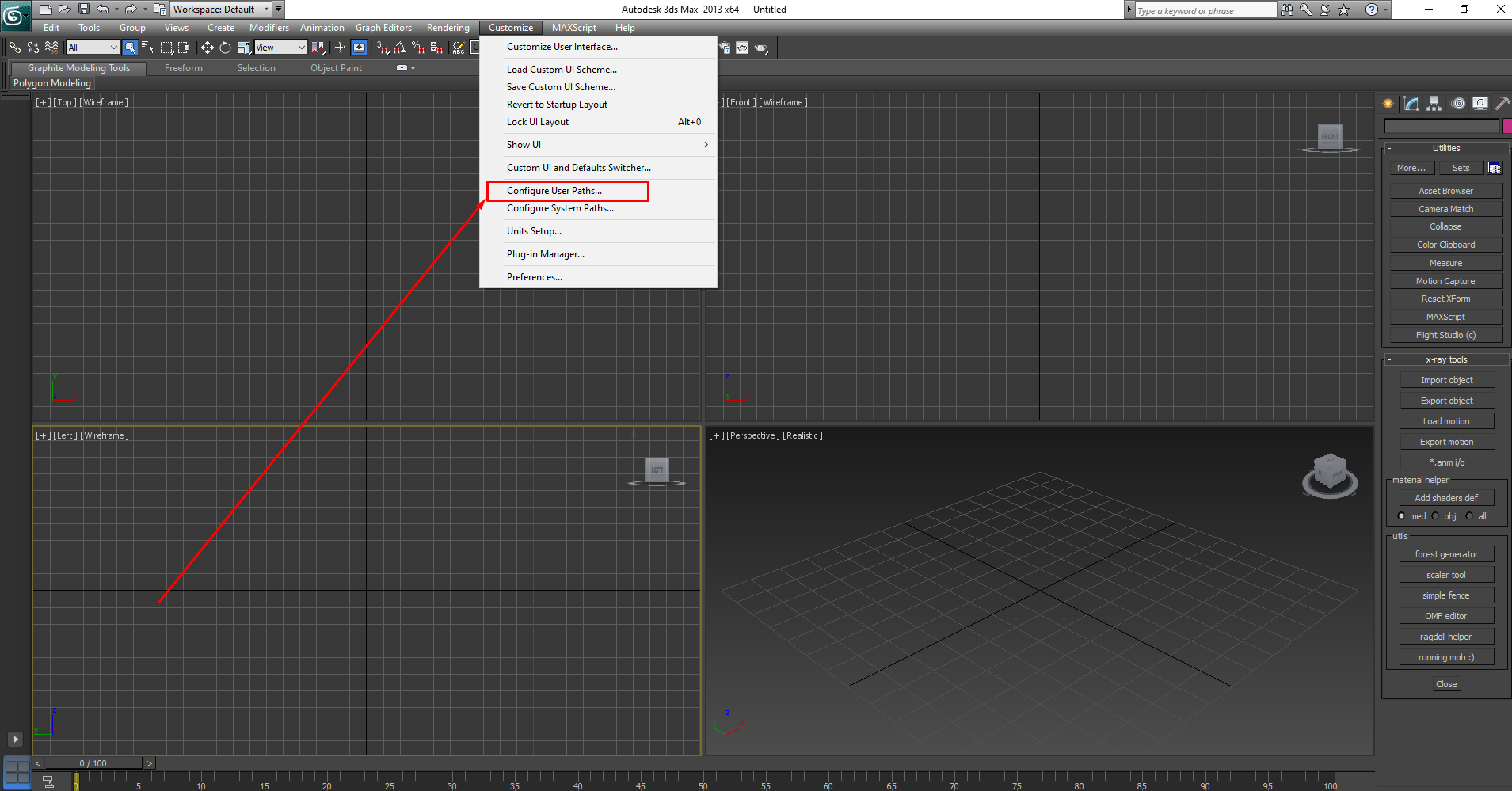Click the Favorites star icon
1512x791 pixels.
pos(1344,10)
